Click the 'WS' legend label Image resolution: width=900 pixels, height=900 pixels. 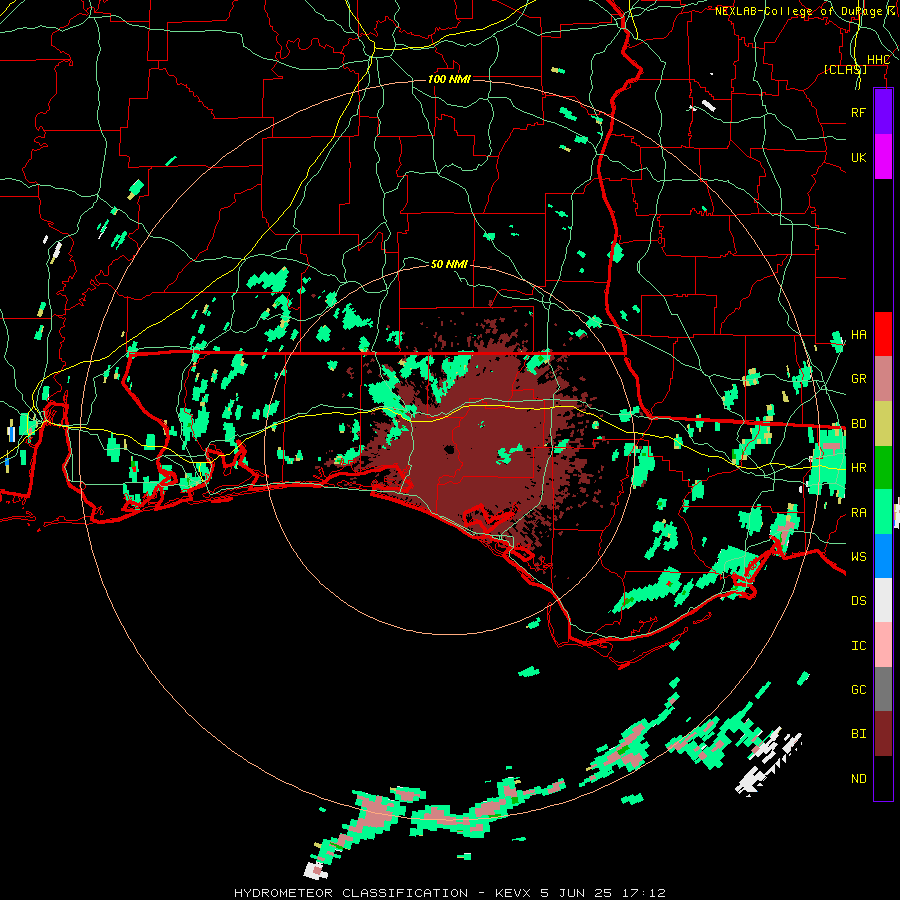pos(858,557)
